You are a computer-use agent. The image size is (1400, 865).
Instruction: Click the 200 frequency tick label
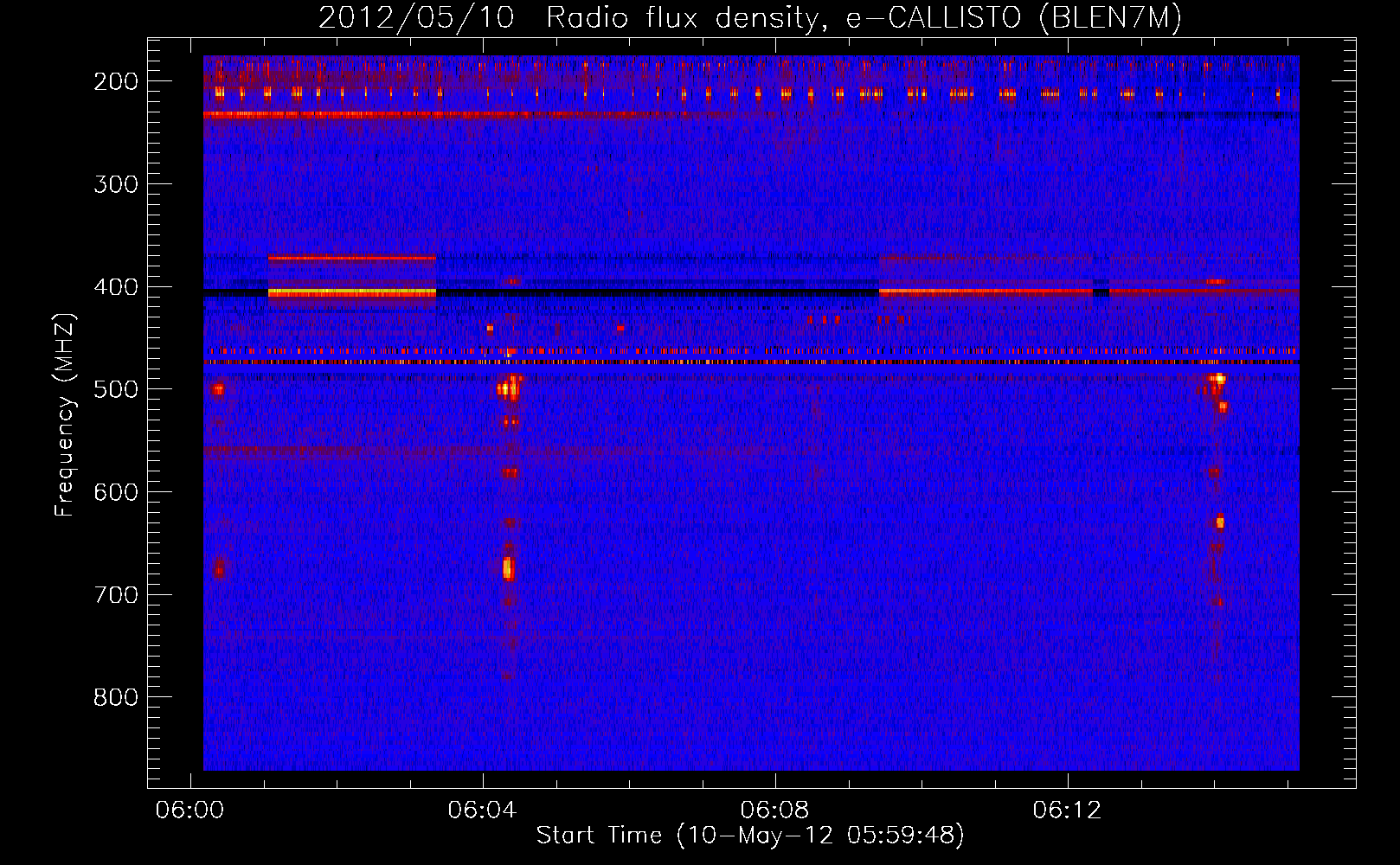[x=115, y=81]
